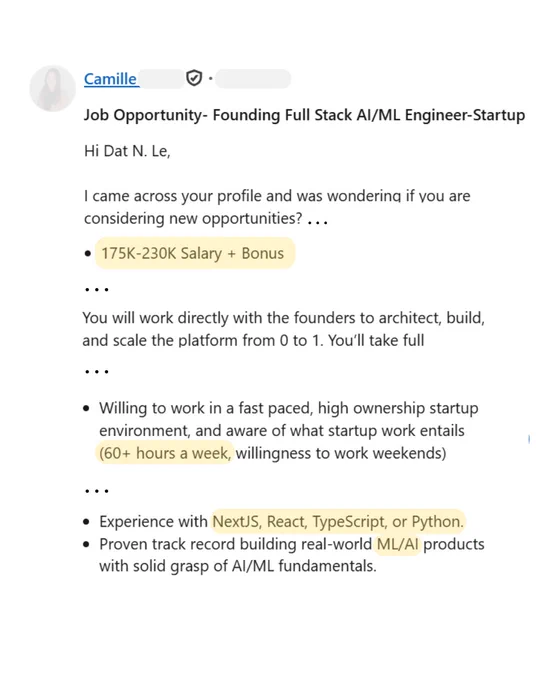Click the greeting "Hi Dat N. Le,"

click(127, 151)
